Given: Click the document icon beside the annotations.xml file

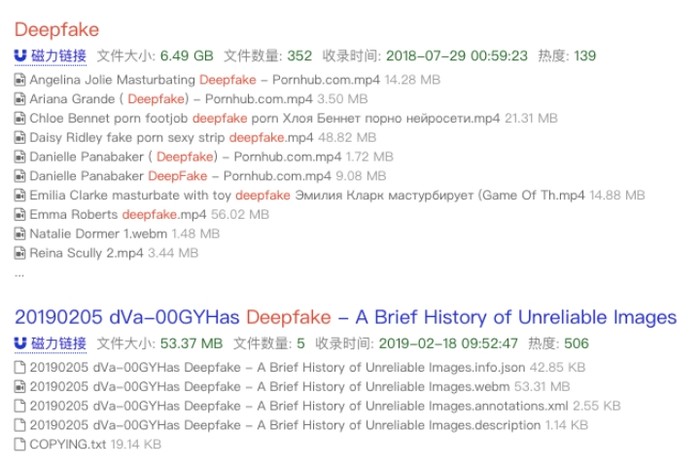Looking at the screenshot, I should 20,406.
